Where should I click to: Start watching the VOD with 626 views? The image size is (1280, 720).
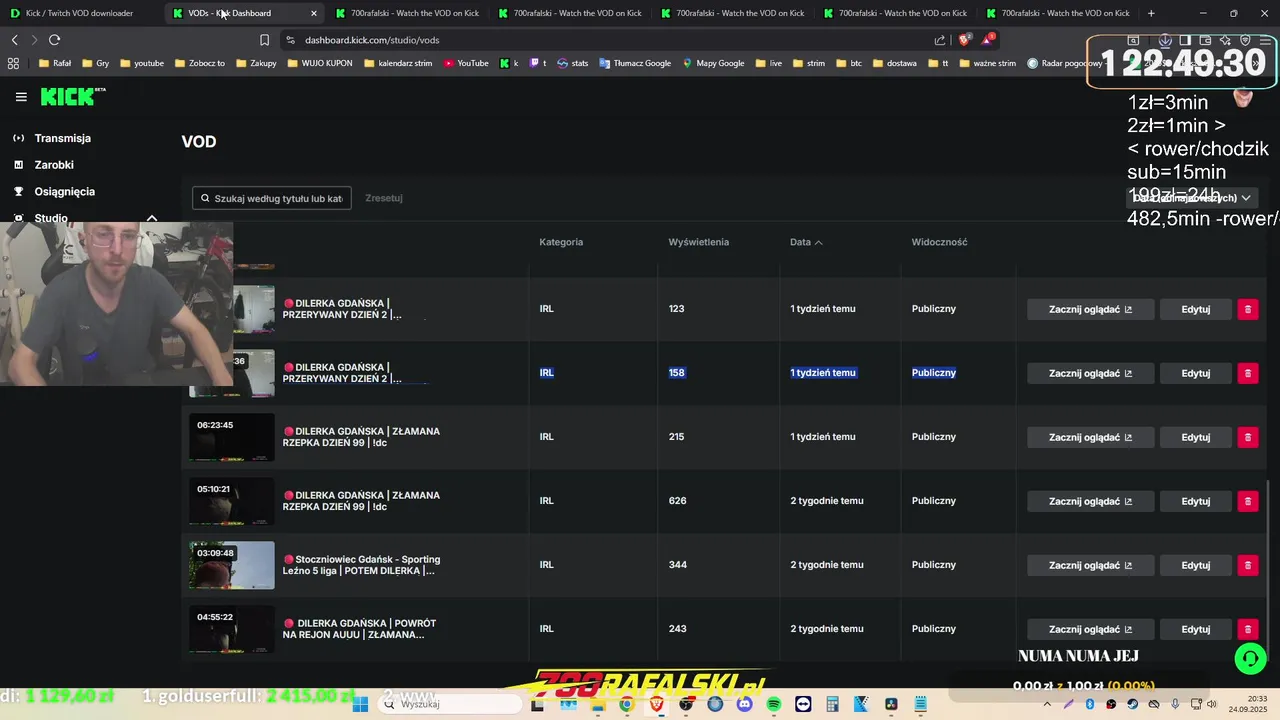(x=1090, y=501)
